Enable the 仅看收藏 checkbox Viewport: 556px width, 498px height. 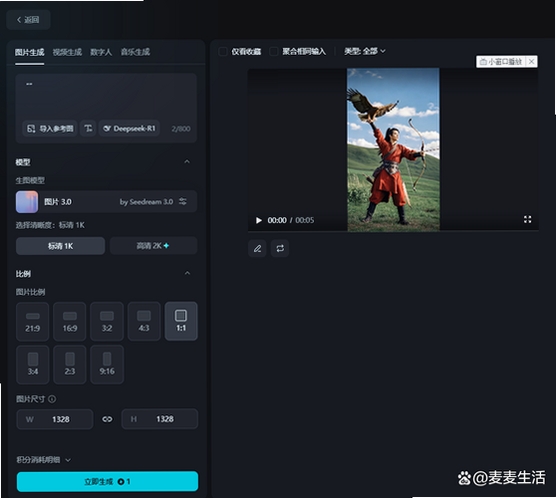pos(223,51)
